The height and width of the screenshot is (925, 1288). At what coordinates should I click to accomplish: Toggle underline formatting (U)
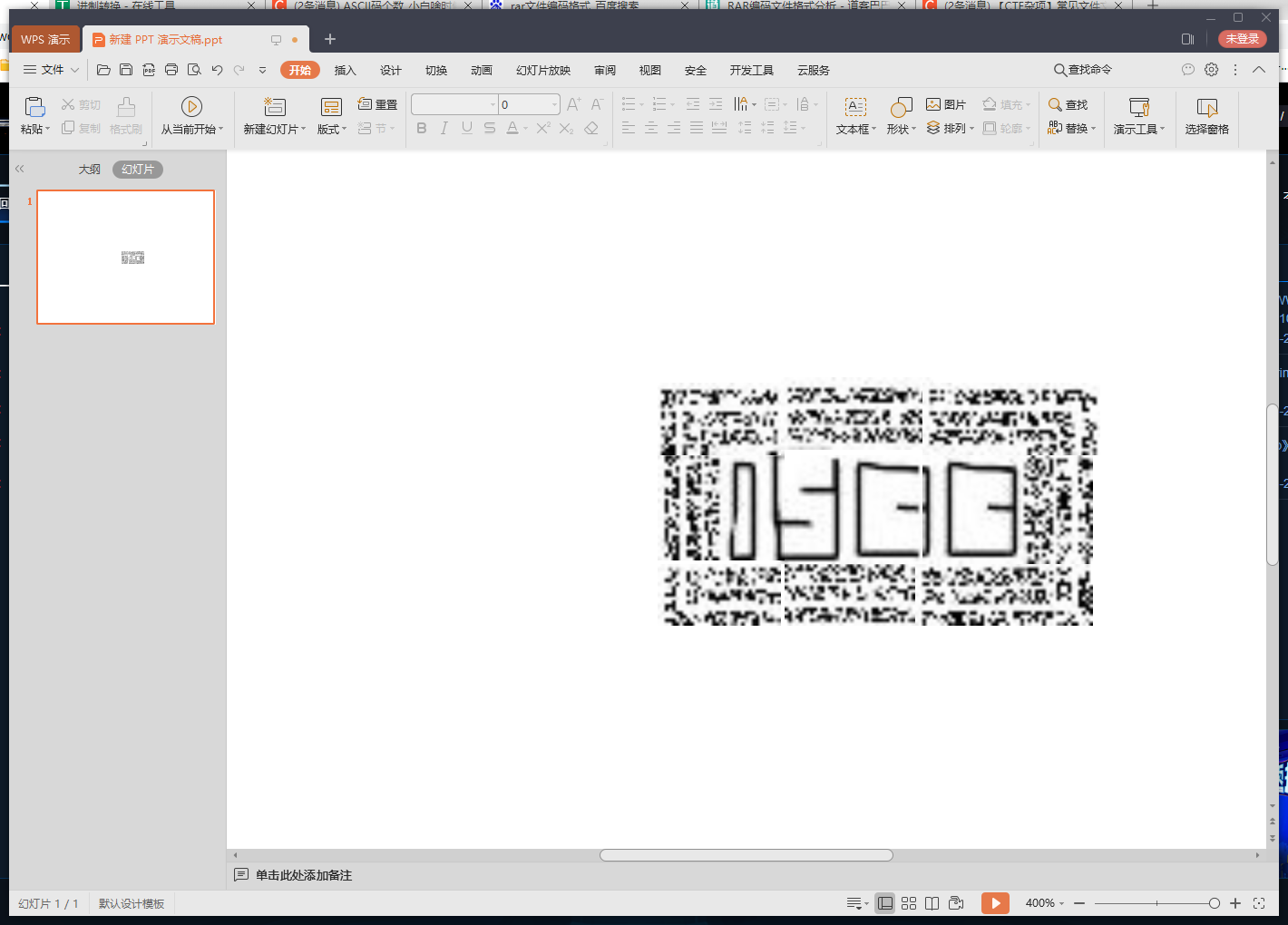click(466, 129)
